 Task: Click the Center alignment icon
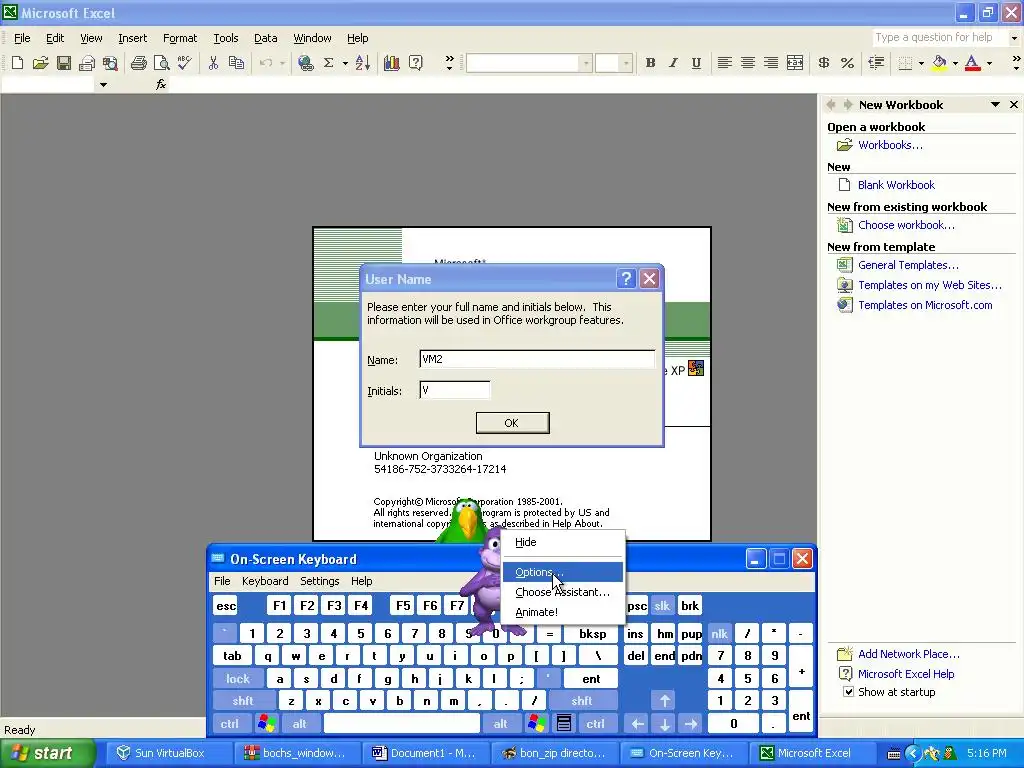click(x=748, y=63)
